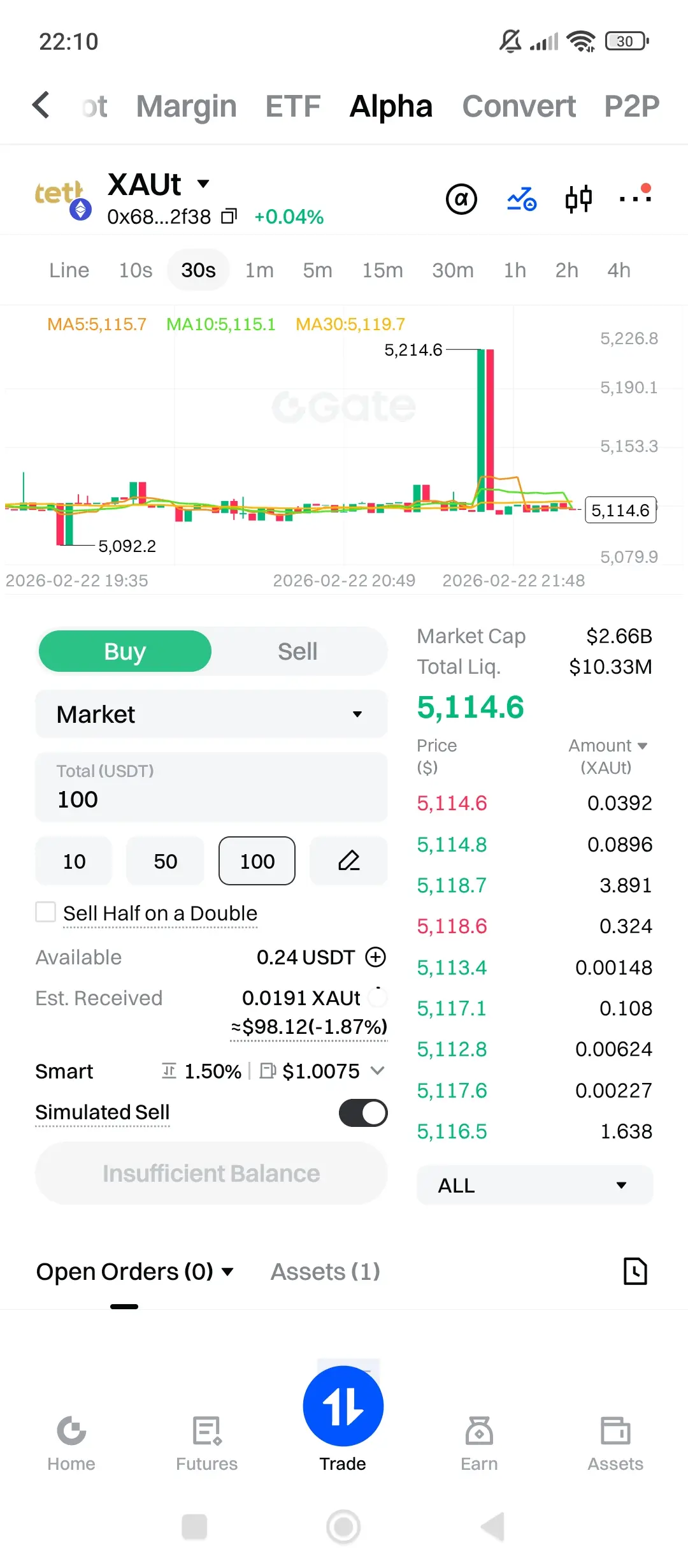Select the 15m chart interval
The height and width of the screenshot is (1568, 688).
[382, 270]
